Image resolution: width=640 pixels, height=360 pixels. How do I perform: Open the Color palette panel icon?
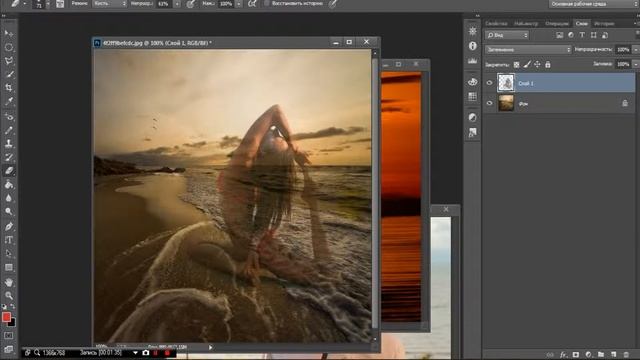pyautogui.click(x=473, y=82)
